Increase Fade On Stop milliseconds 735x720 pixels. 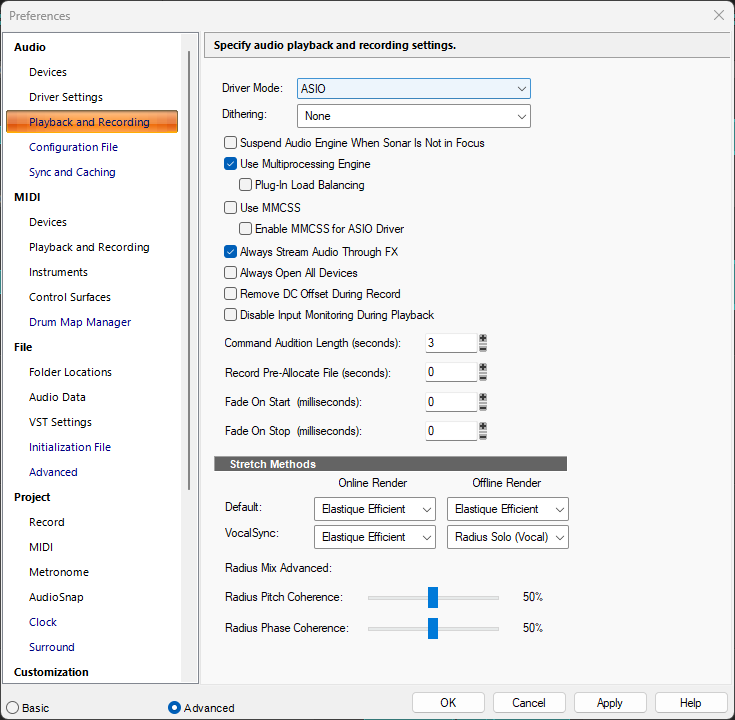click(x=483, y=427)
